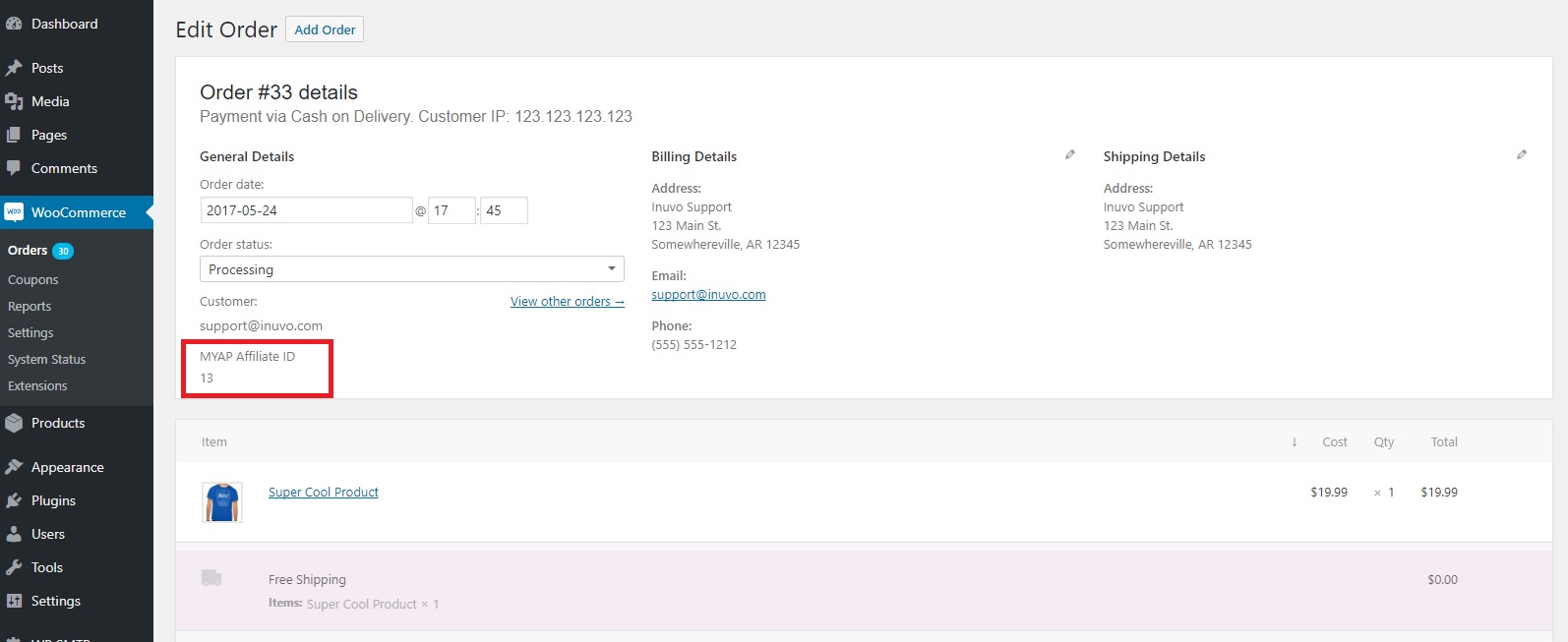Click the Media icon in sidebar
Viewport: 1568px width, 642px height.
coord(14,101)
